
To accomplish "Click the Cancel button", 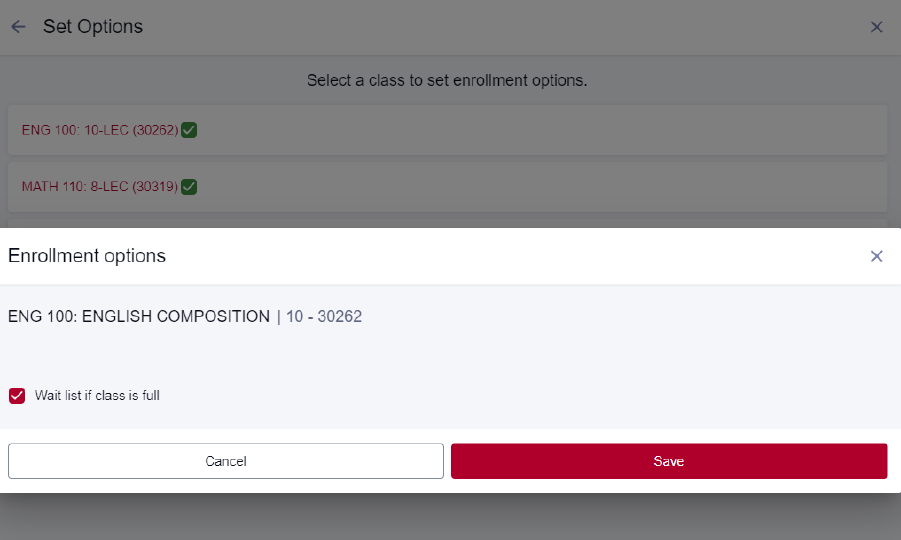I will tap(226, 461).
